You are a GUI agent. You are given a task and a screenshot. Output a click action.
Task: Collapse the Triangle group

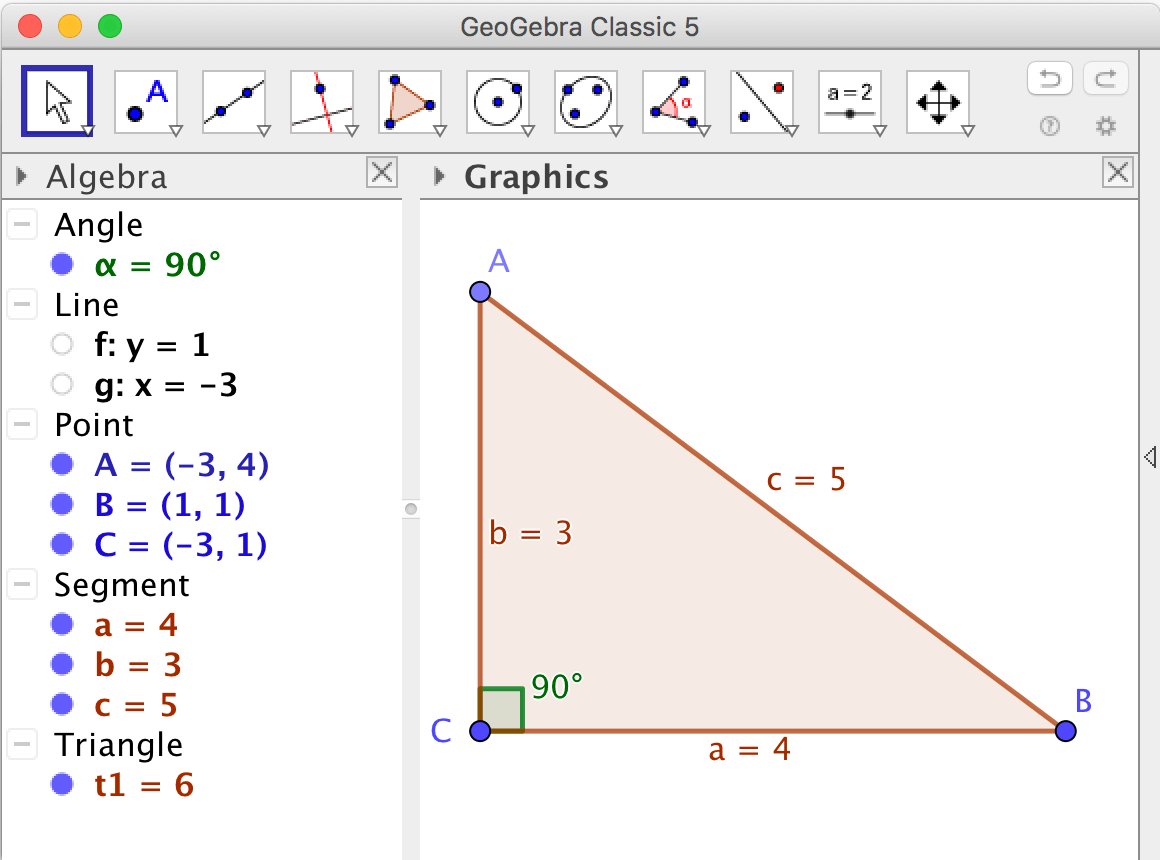[x=22, y=744]
